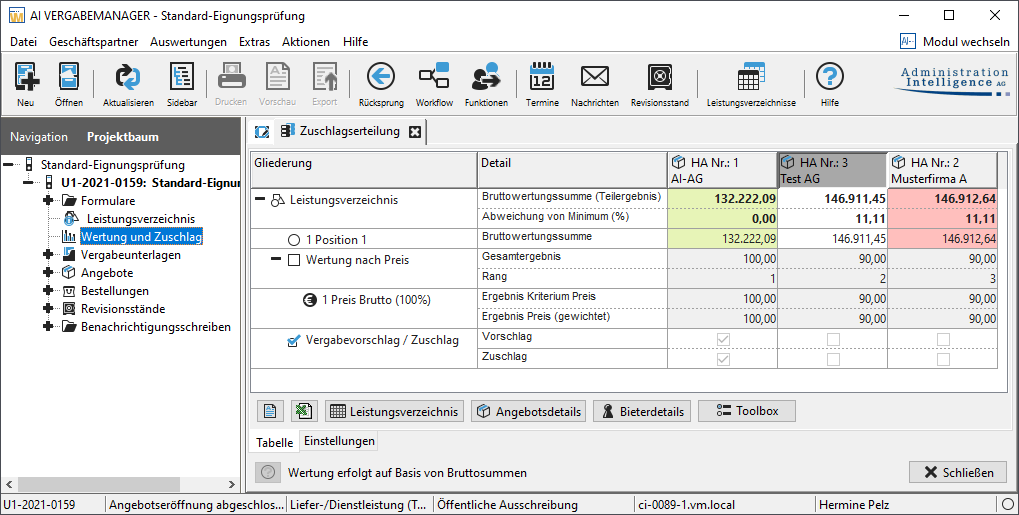The width and height of the screenshot is (1019, 515).
Task: Collapse the Standard-Eignungsprüfung root node
Action: click(x=8, y=164)
